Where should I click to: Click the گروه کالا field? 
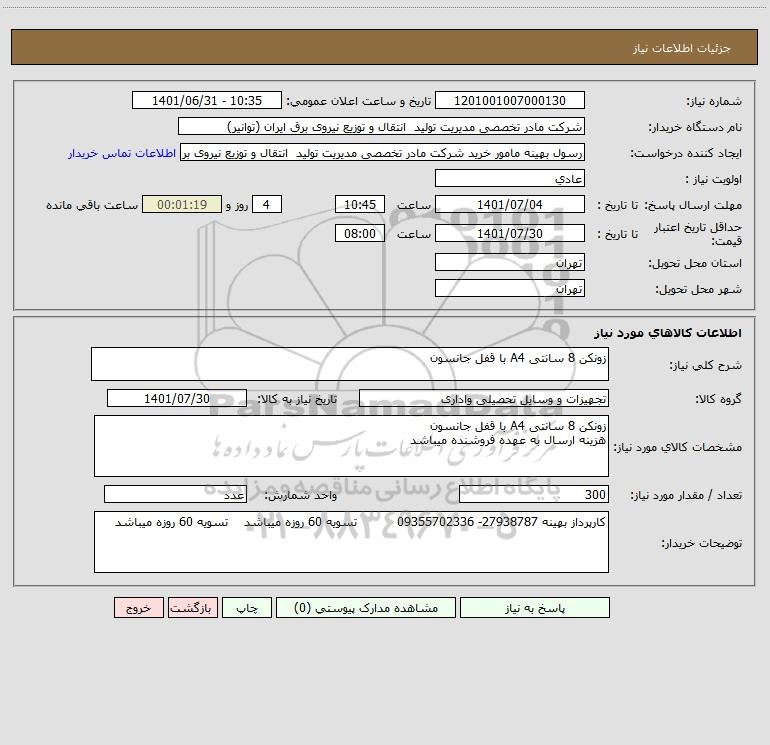coord(484,398)
